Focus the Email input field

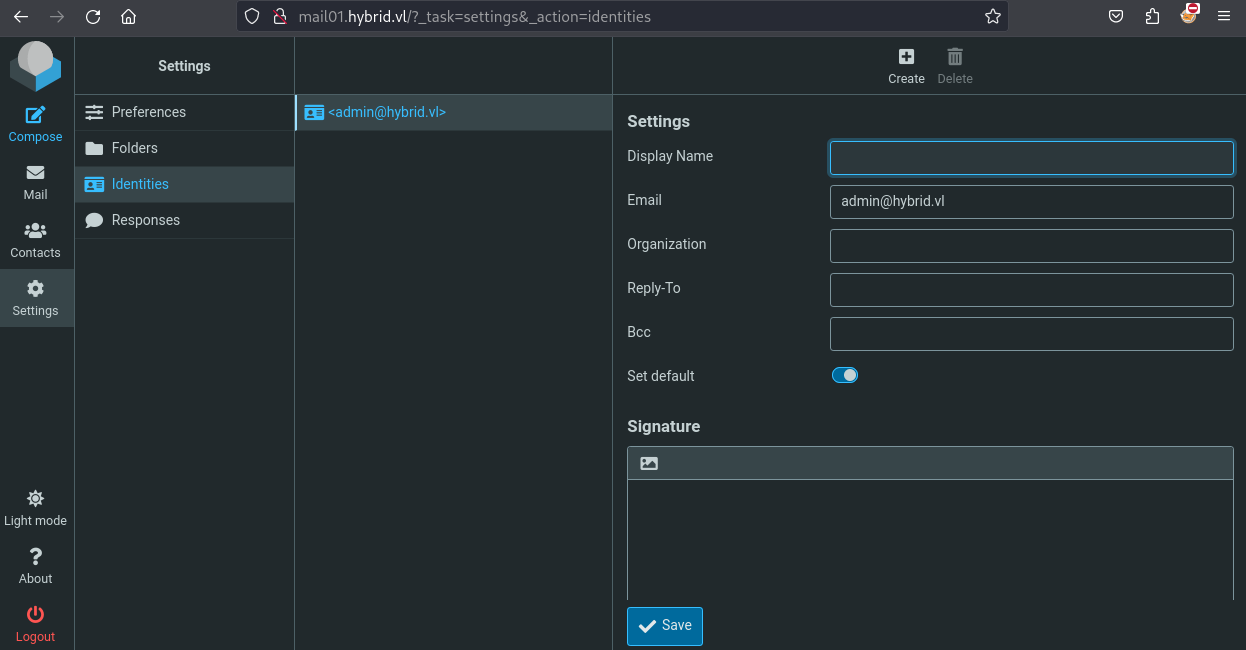(x=1032, y=201)
